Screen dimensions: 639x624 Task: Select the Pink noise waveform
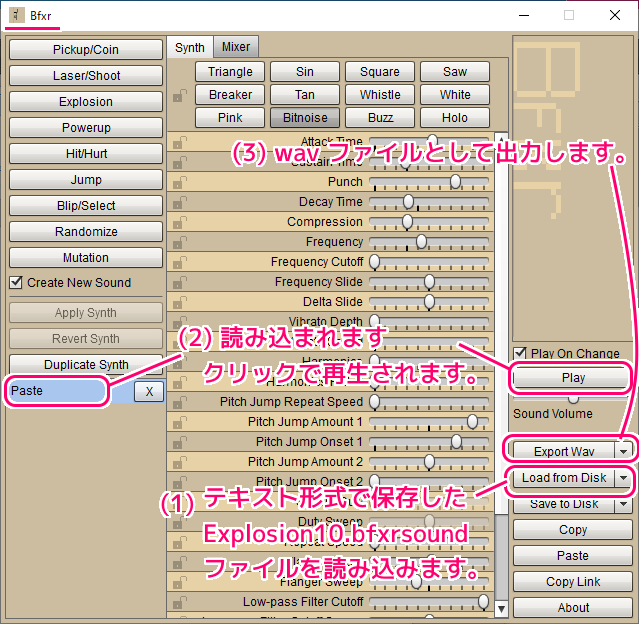point(230,118)
